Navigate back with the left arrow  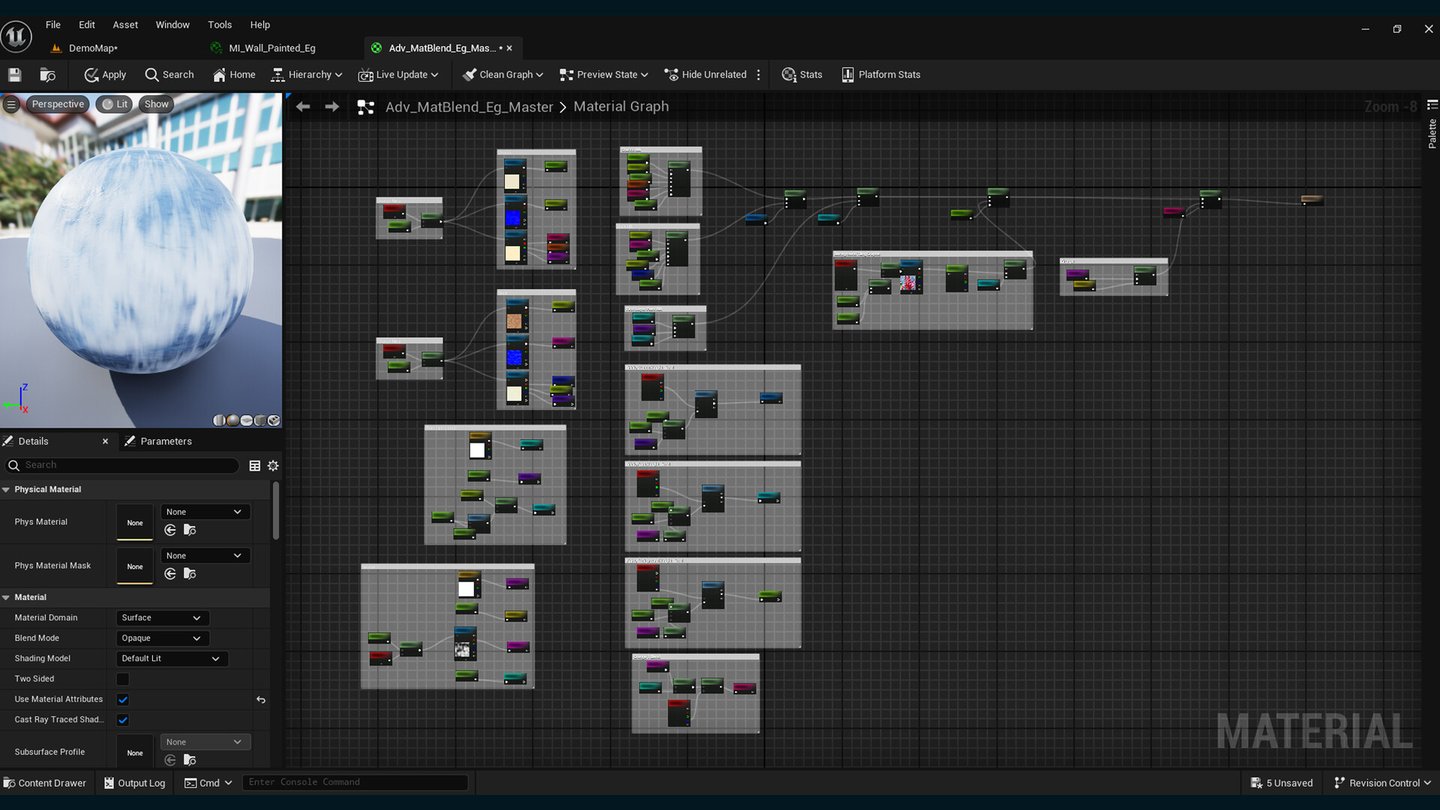pos(303,107)
